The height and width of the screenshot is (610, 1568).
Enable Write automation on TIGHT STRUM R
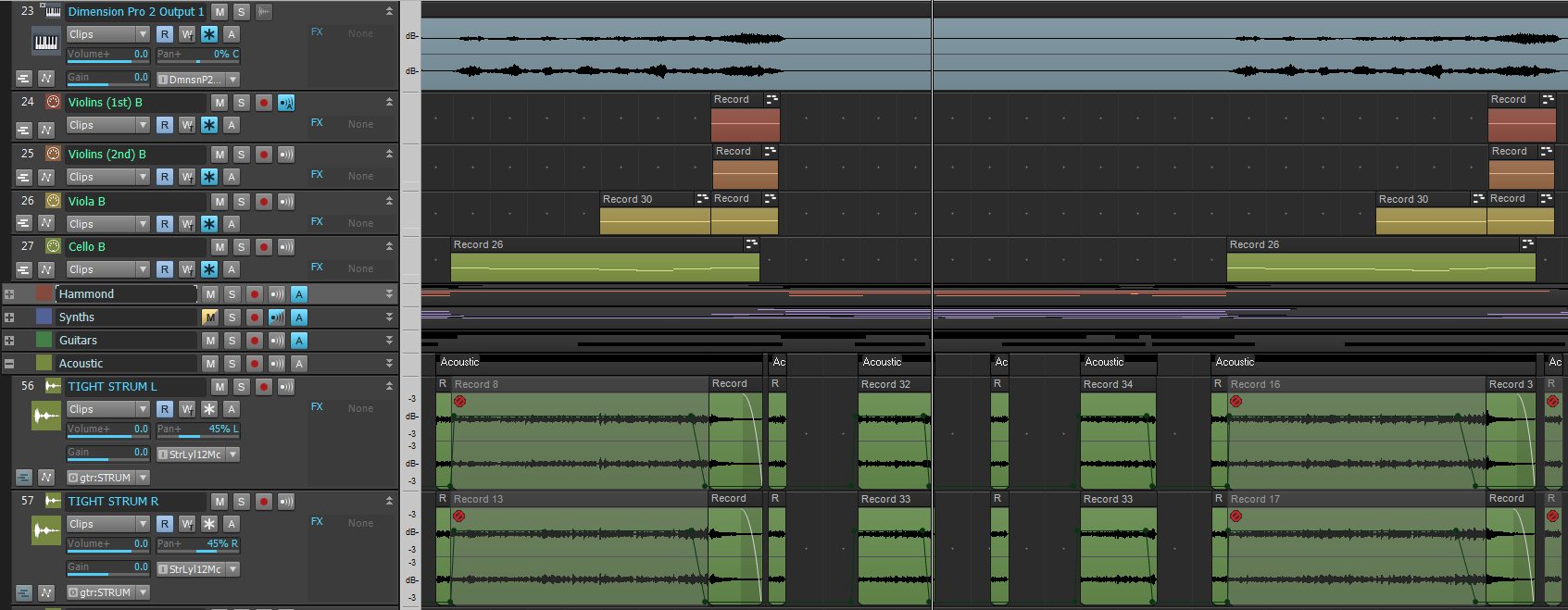(x=187, y=524)
